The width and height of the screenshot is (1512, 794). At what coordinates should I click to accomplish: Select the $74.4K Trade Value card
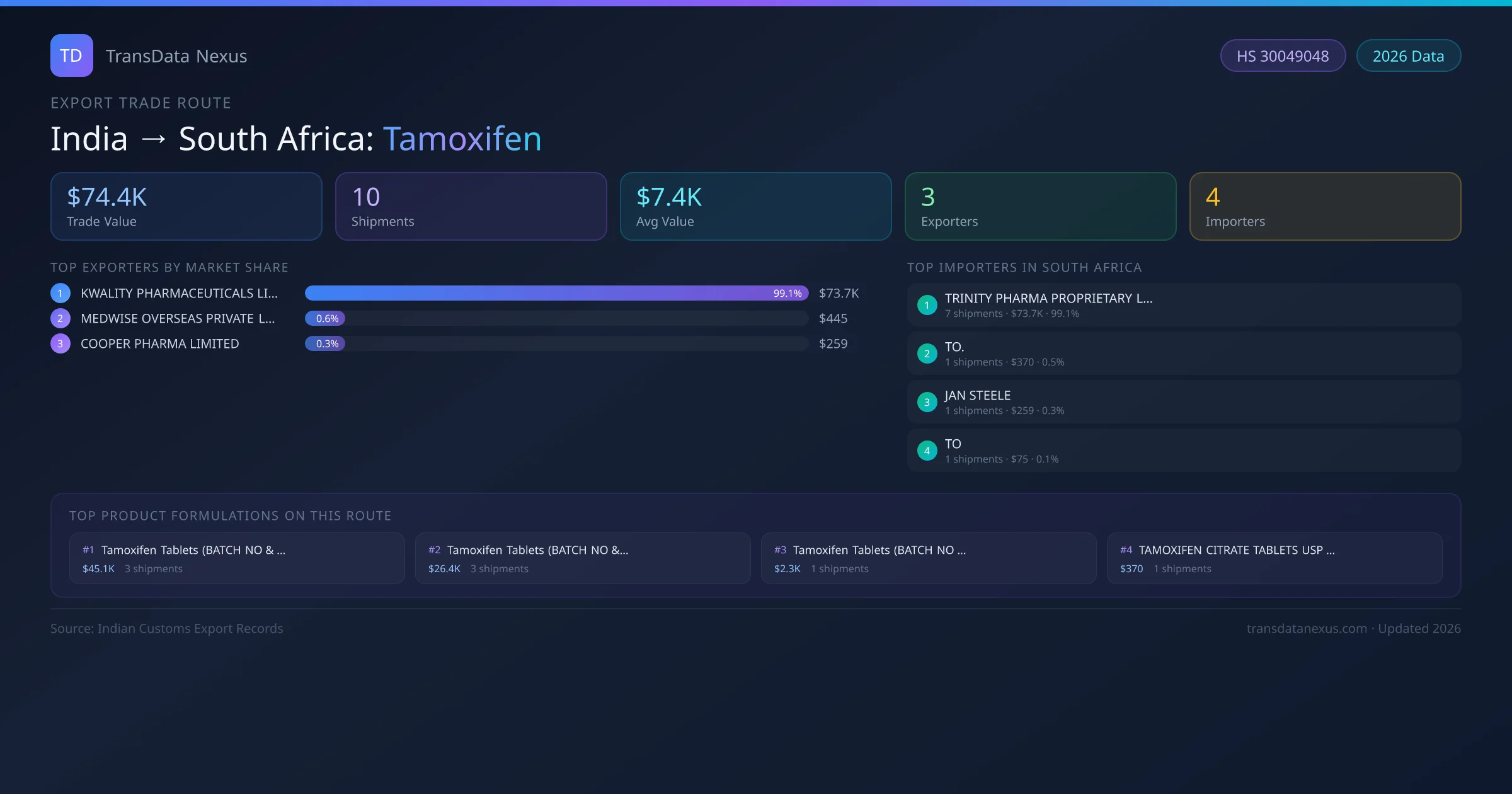186,206
